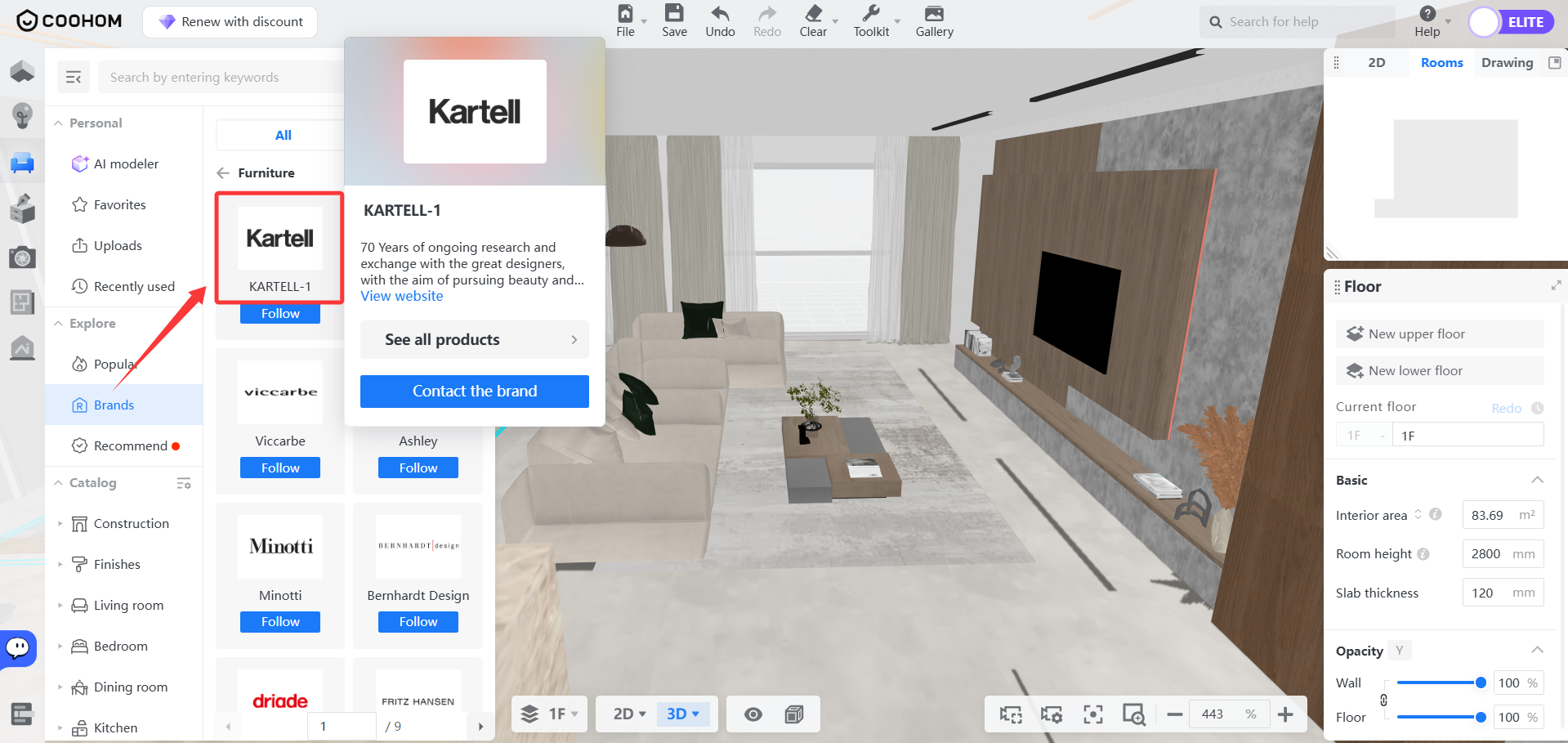Click See all products
The width and height of the screenshot is (1568, 743).
(x=475, y=339)
